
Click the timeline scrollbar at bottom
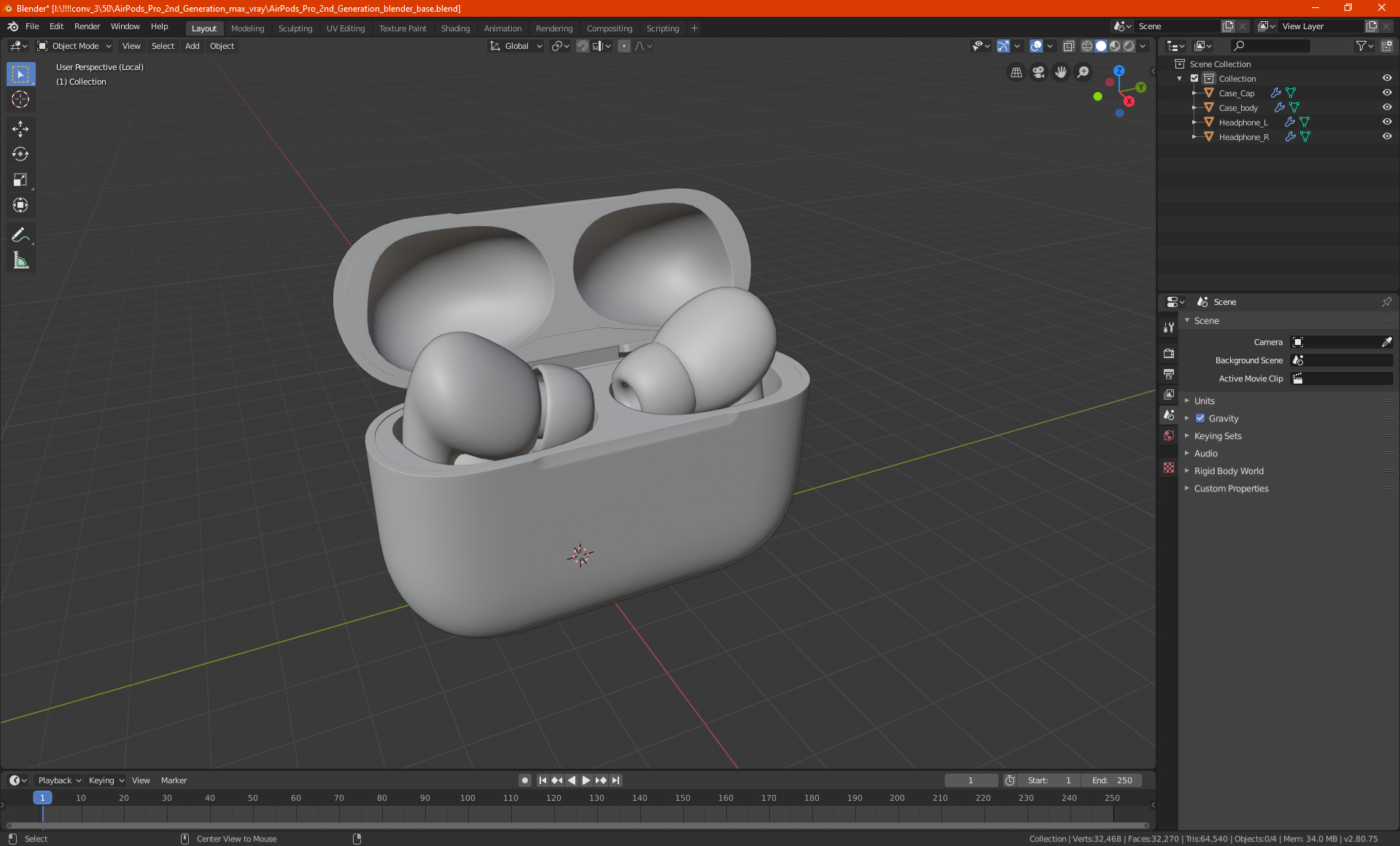(x=576, y=826)
